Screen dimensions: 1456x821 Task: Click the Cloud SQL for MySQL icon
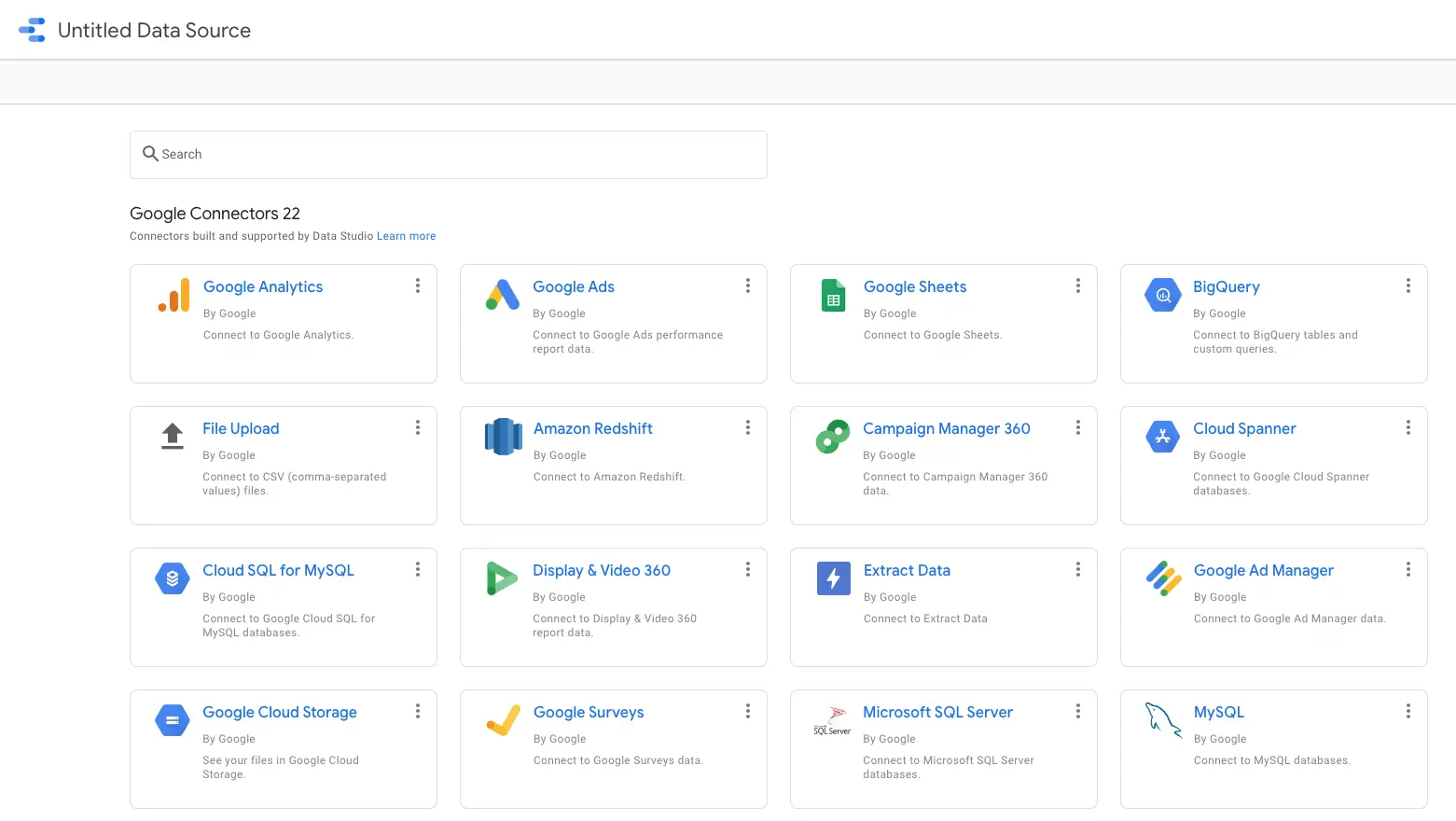click(173, 578)
